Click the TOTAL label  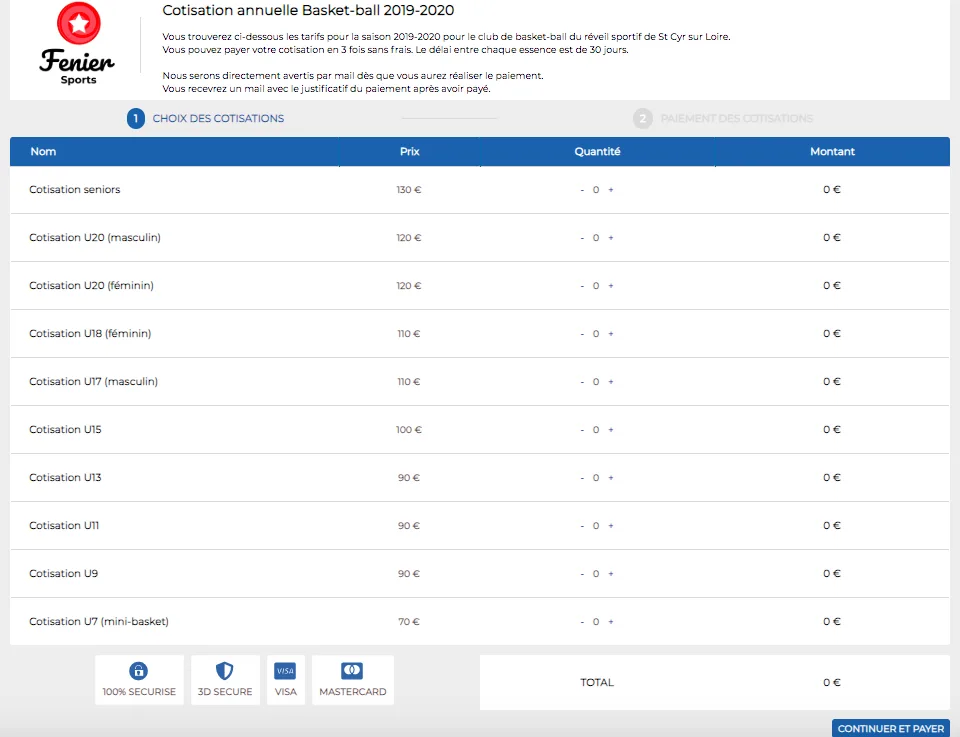coord(597,683)
